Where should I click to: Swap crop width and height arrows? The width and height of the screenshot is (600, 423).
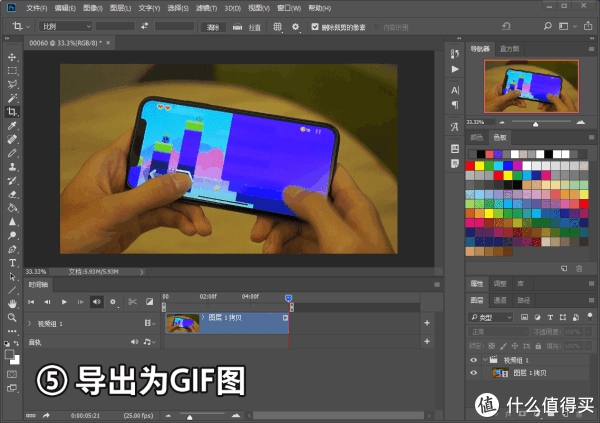(145, 26)
